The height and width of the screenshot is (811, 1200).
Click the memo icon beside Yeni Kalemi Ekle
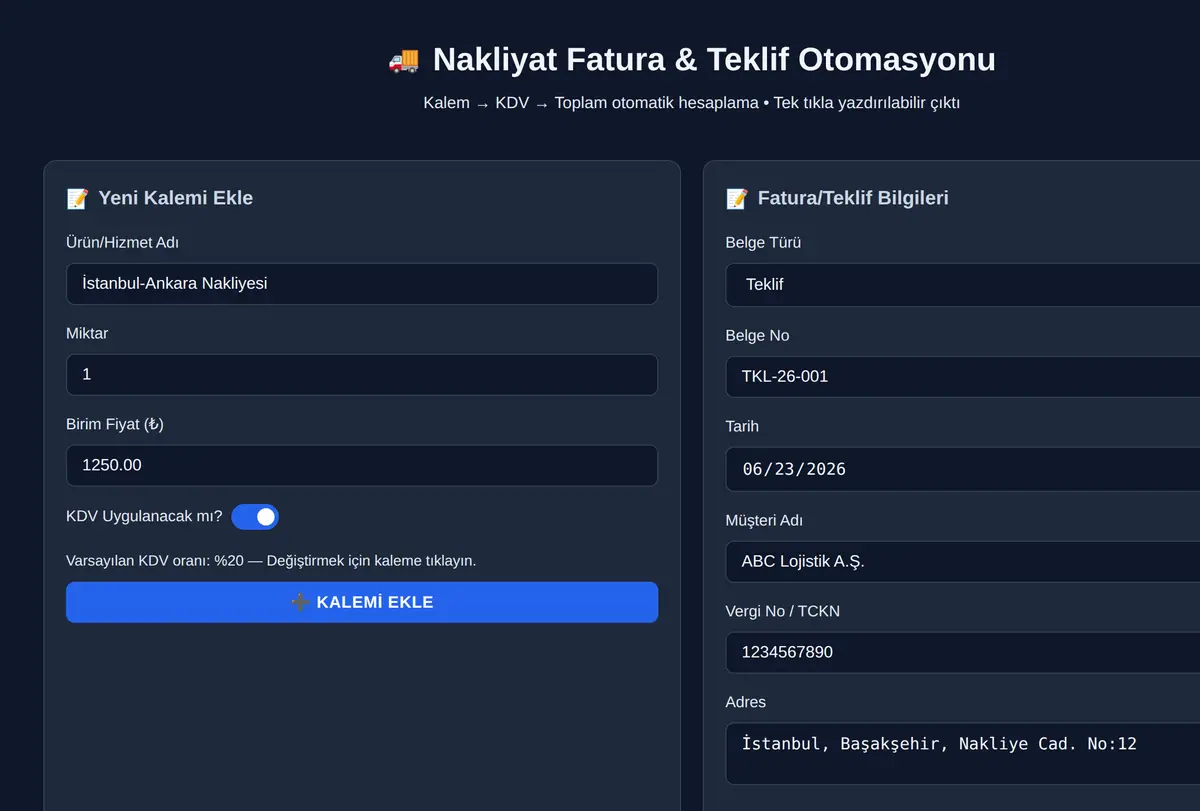pos(77,198)
